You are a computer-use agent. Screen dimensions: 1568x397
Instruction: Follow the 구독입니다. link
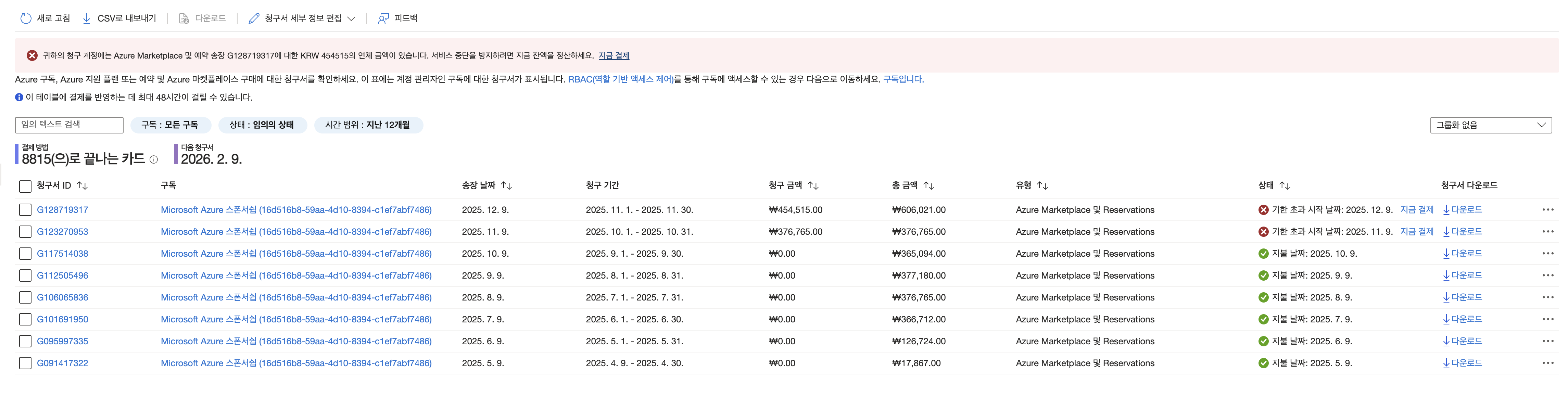point(903,79)
